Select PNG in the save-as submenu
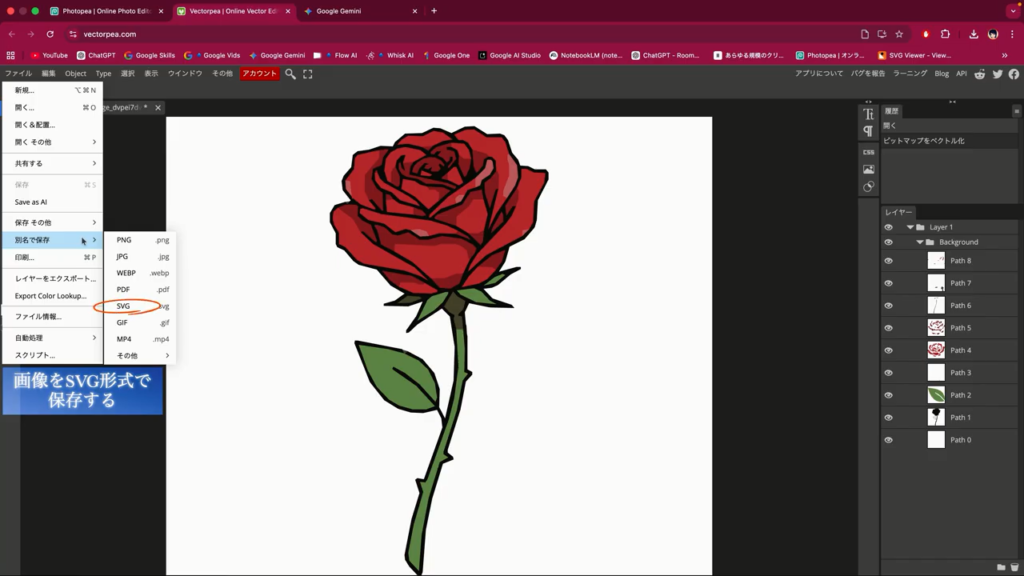 click(x=124, y=240)
